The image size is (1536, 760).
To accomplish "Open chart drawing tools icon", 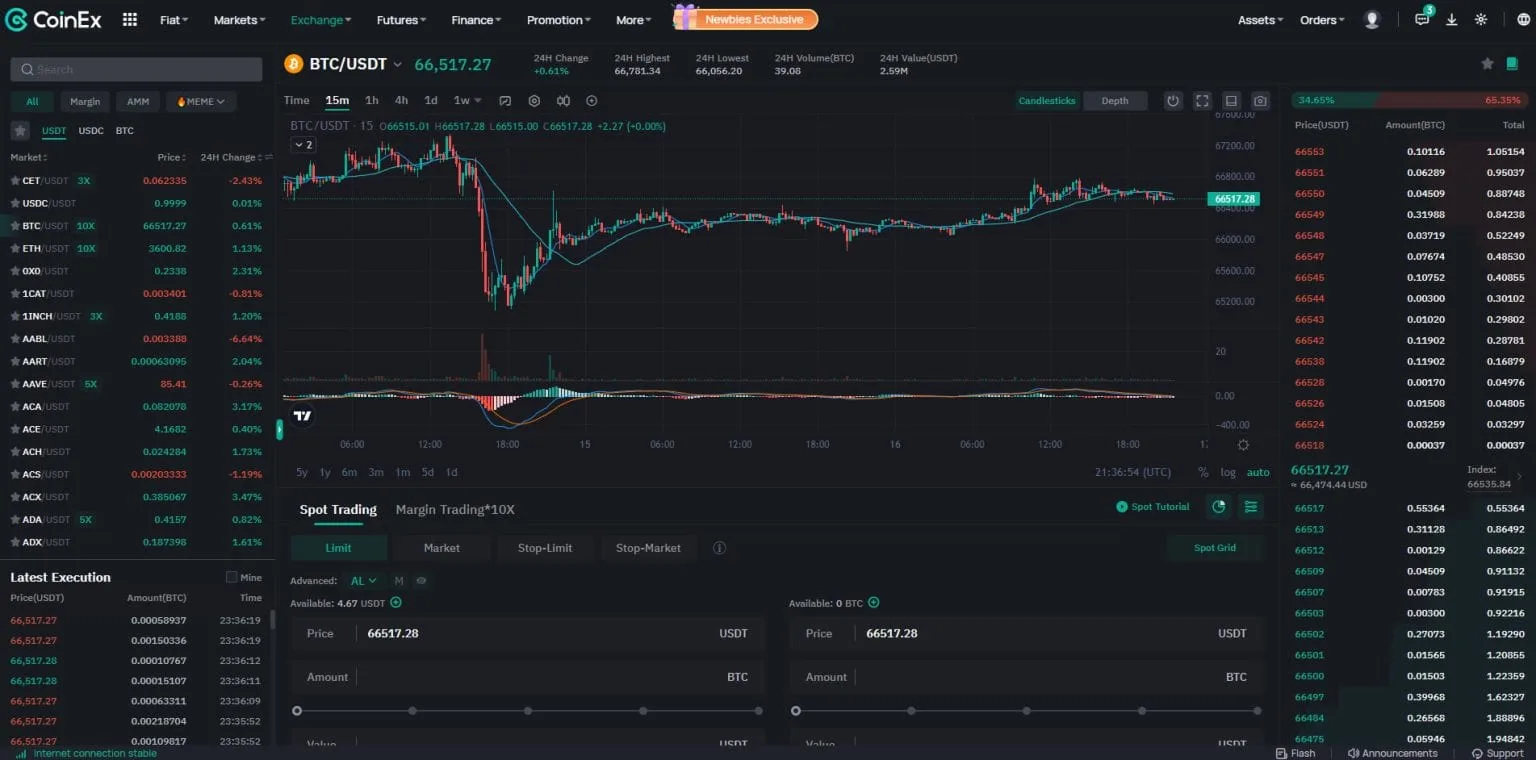I will coord(505,100).
